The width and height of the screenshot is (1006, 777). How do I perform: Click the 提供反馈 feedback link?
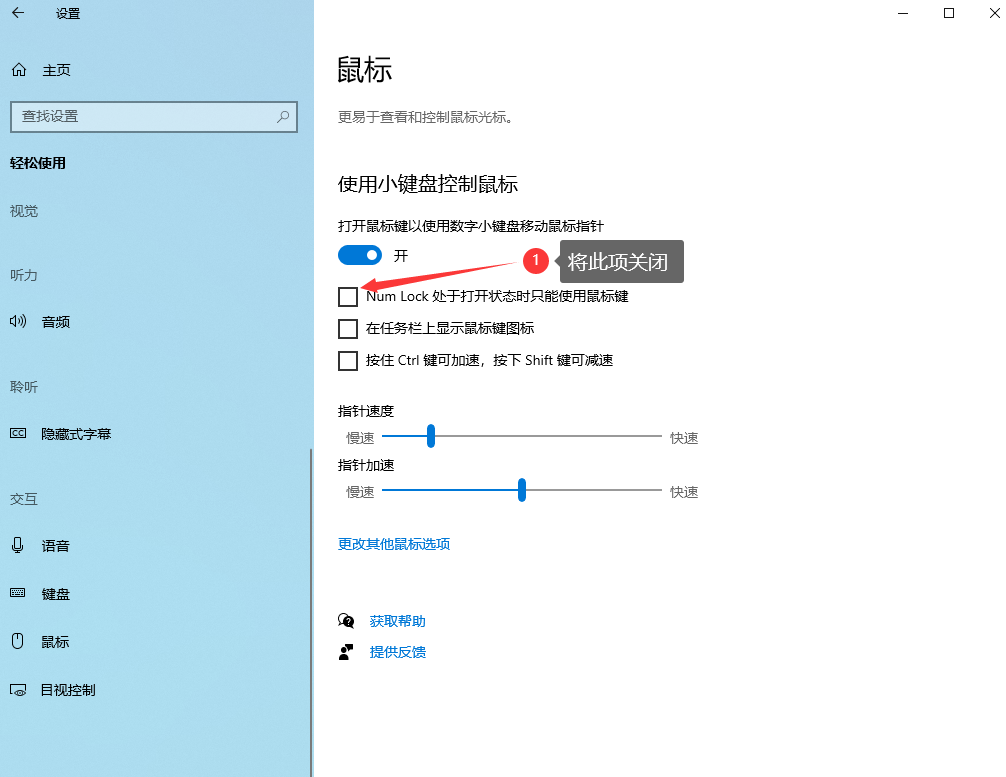(x=397, y=652)
